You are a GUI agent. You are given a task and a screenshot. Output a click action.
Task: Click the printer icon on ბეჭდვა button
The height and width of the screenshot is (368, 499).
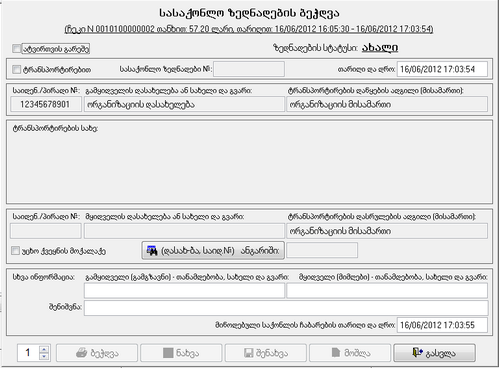point(82,353)
